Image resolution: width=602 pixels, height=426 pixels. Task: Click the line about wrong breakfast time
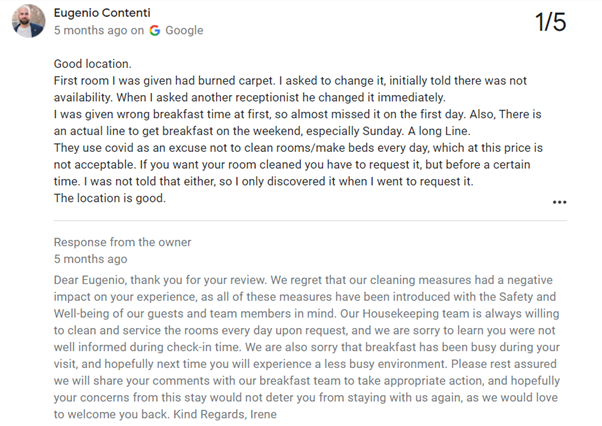pyautogui.click(x=260, y=114)
